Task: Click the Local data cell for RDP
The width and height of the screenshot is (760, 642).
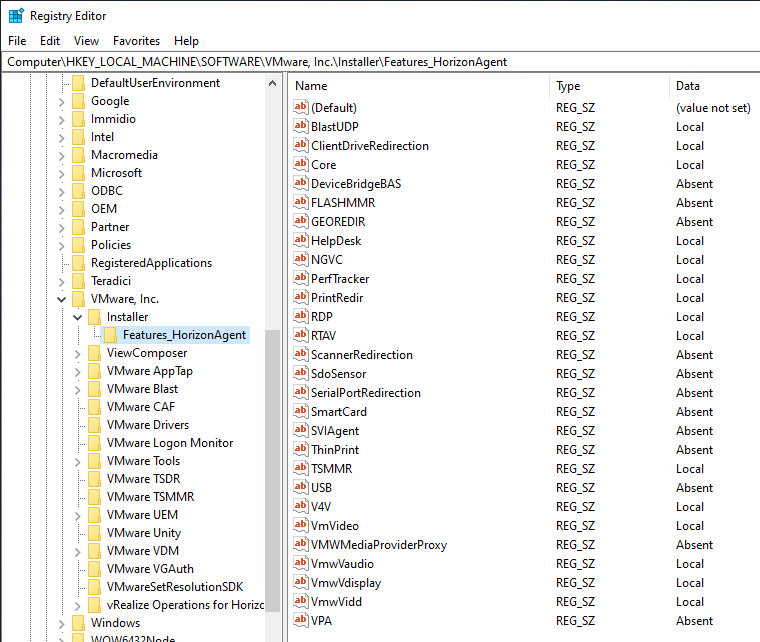Action: (x=690, y=317)
